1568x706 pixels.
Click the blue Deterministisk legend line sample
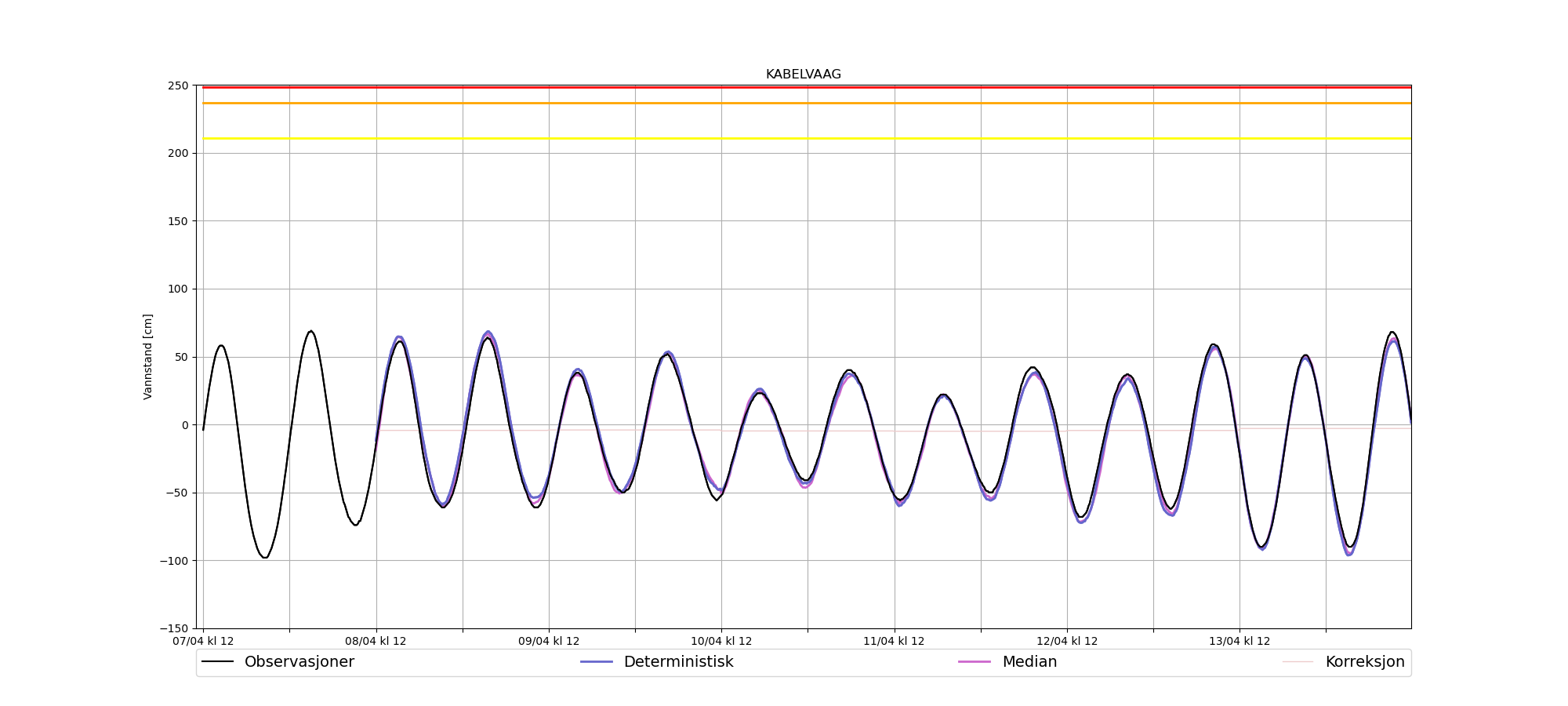(596, 662)
